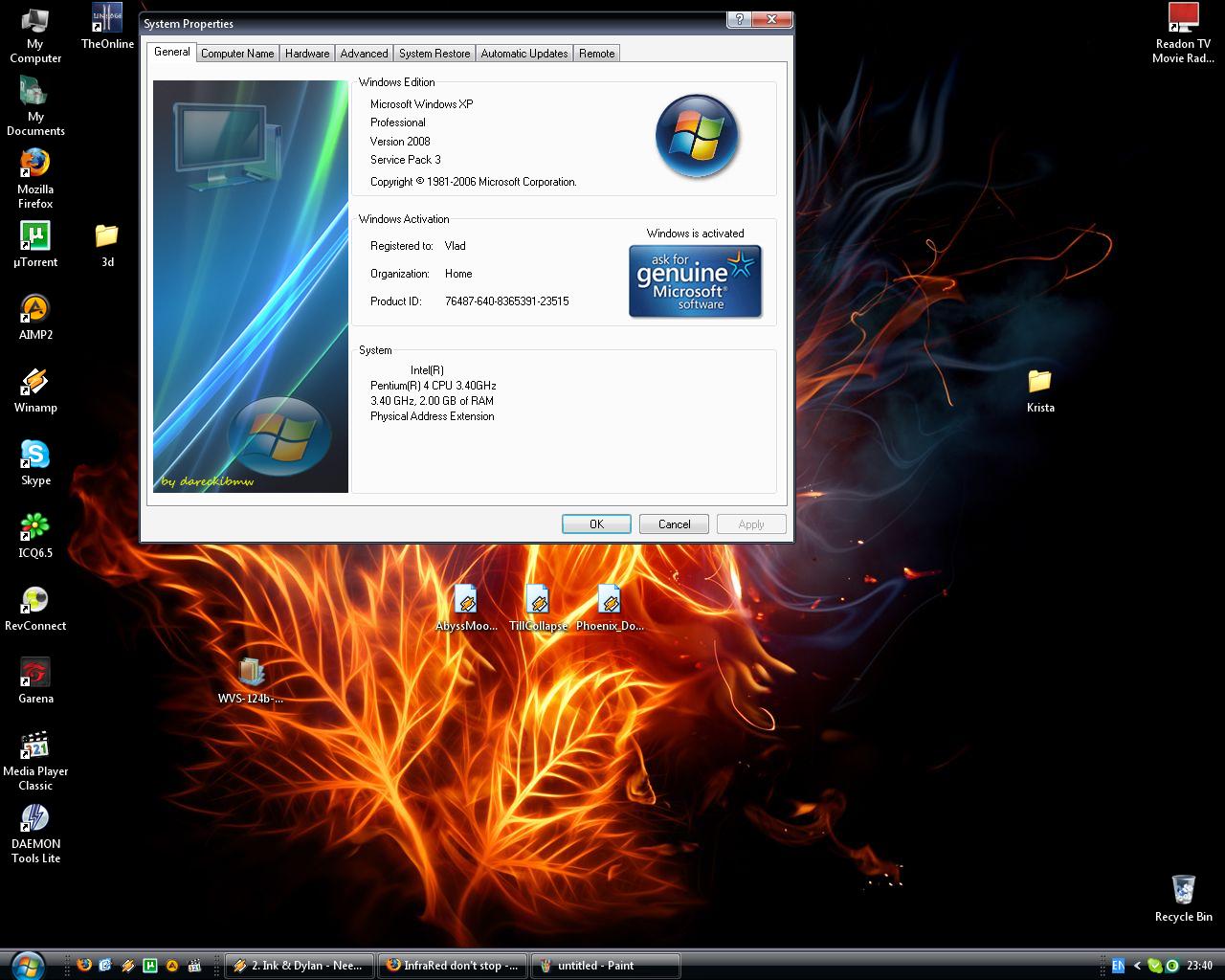Click 'Service Pack 3' text
This screenshot has height=980, width=1225.
click(x=406, y=160)
